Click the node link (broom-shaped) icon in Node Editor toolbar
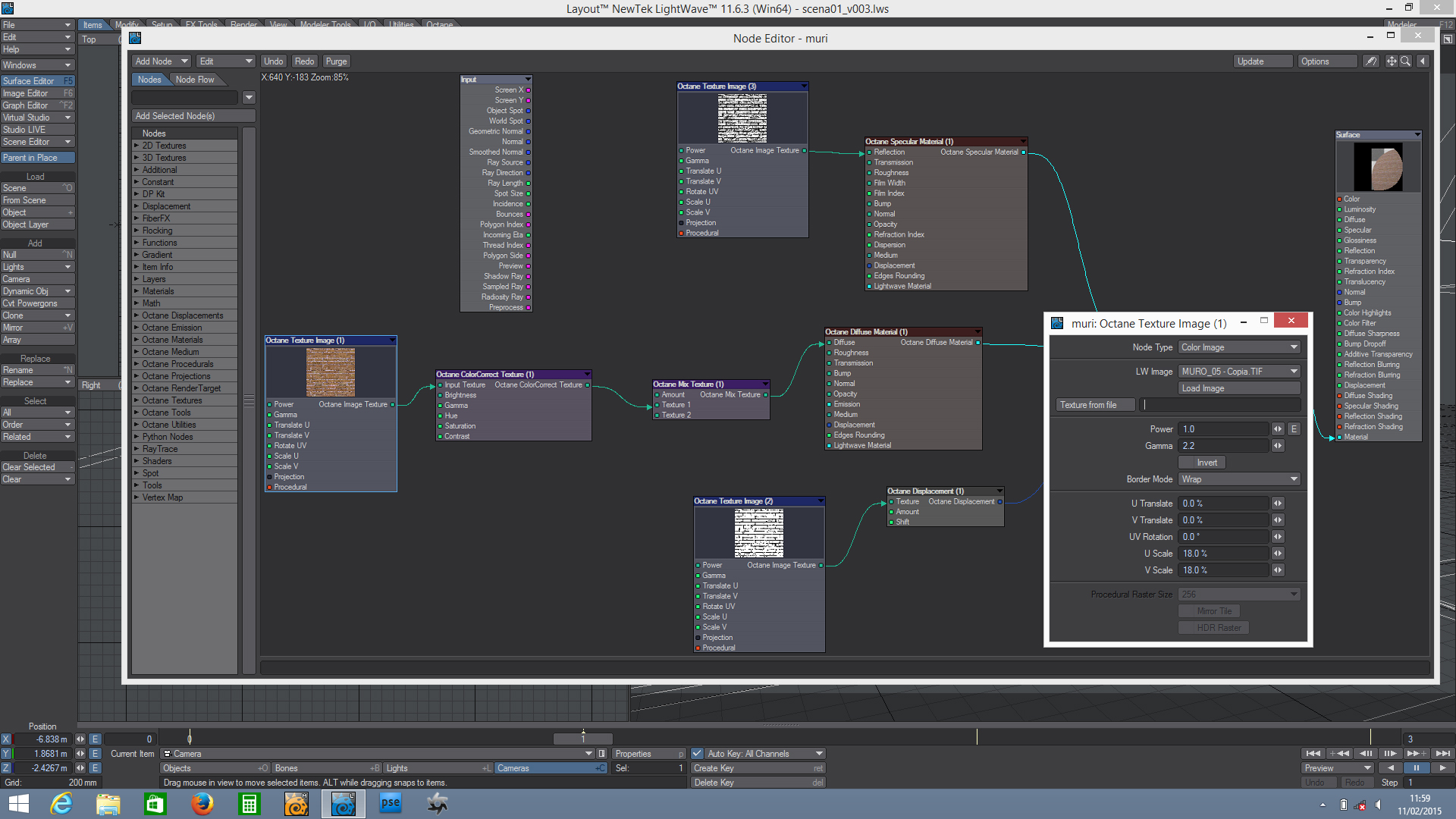The image size is (1456, 819). [x=1371, y=61]
